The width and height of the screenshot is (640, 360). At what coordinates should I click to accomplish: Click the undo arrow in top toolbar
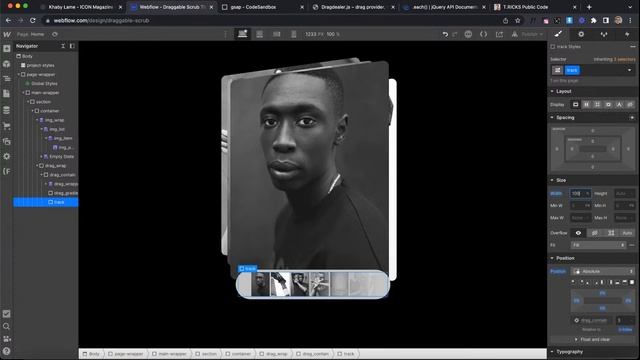(445, 35)
